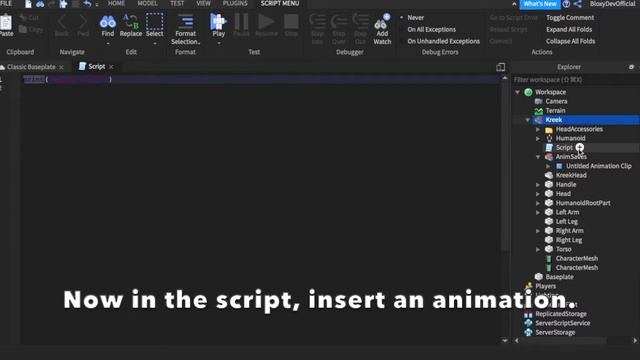
Task: Click the Add Watch icon
Action: point(382,22)
